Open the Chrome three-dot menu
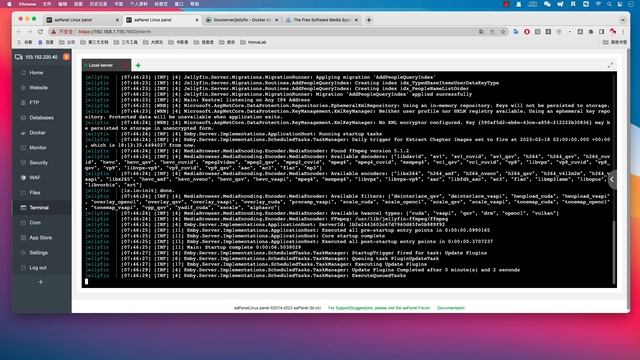 pos(623,31)
